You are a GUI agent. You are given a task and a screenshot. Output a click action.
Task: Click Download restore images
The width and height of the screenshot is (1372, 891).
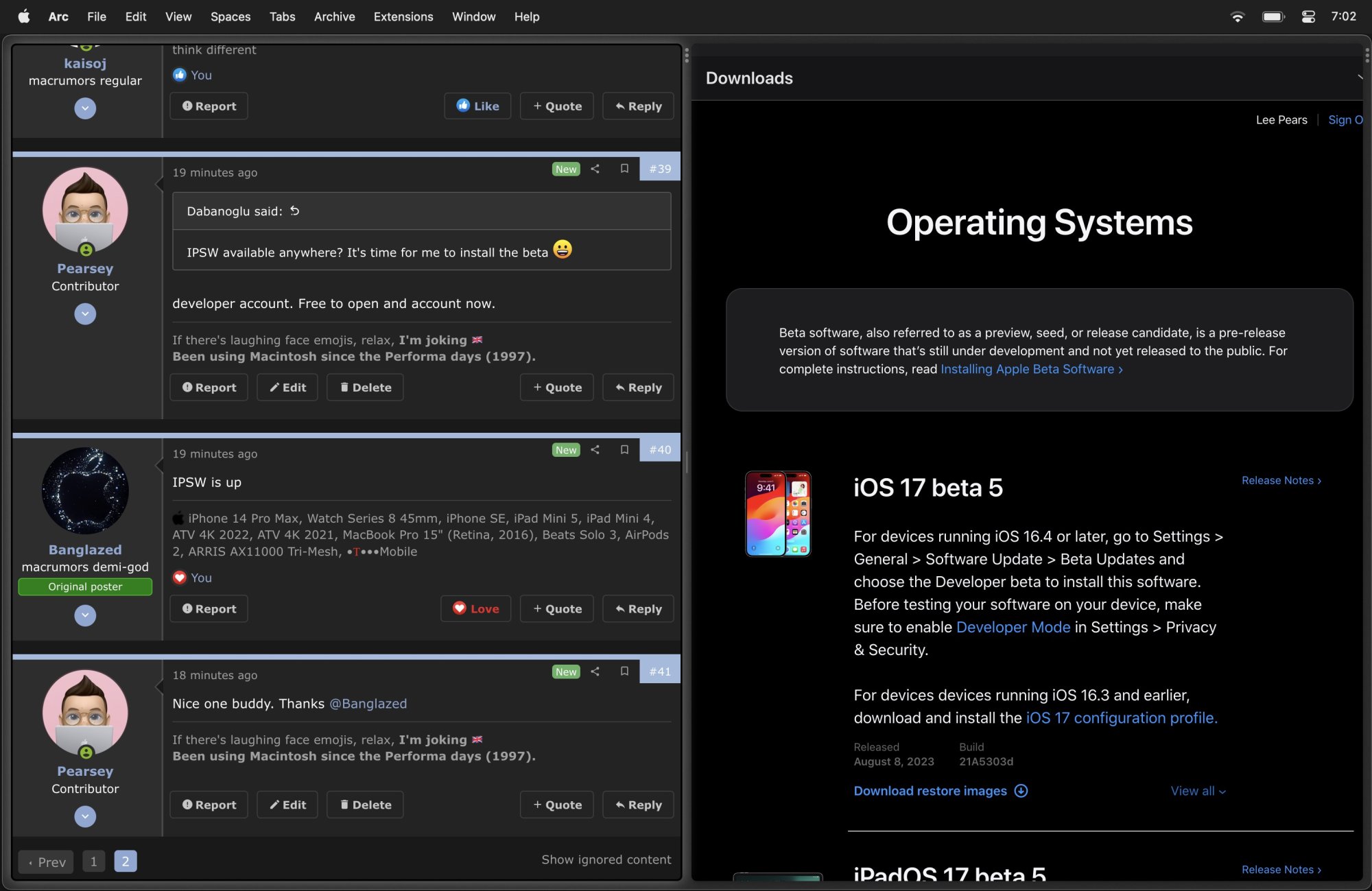click(930, 791)
